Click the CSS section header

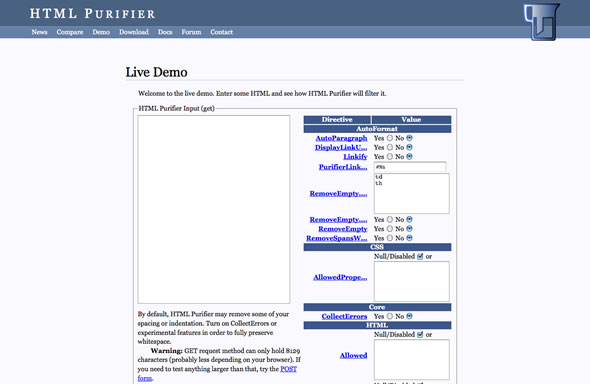click(x=377, y=247)
